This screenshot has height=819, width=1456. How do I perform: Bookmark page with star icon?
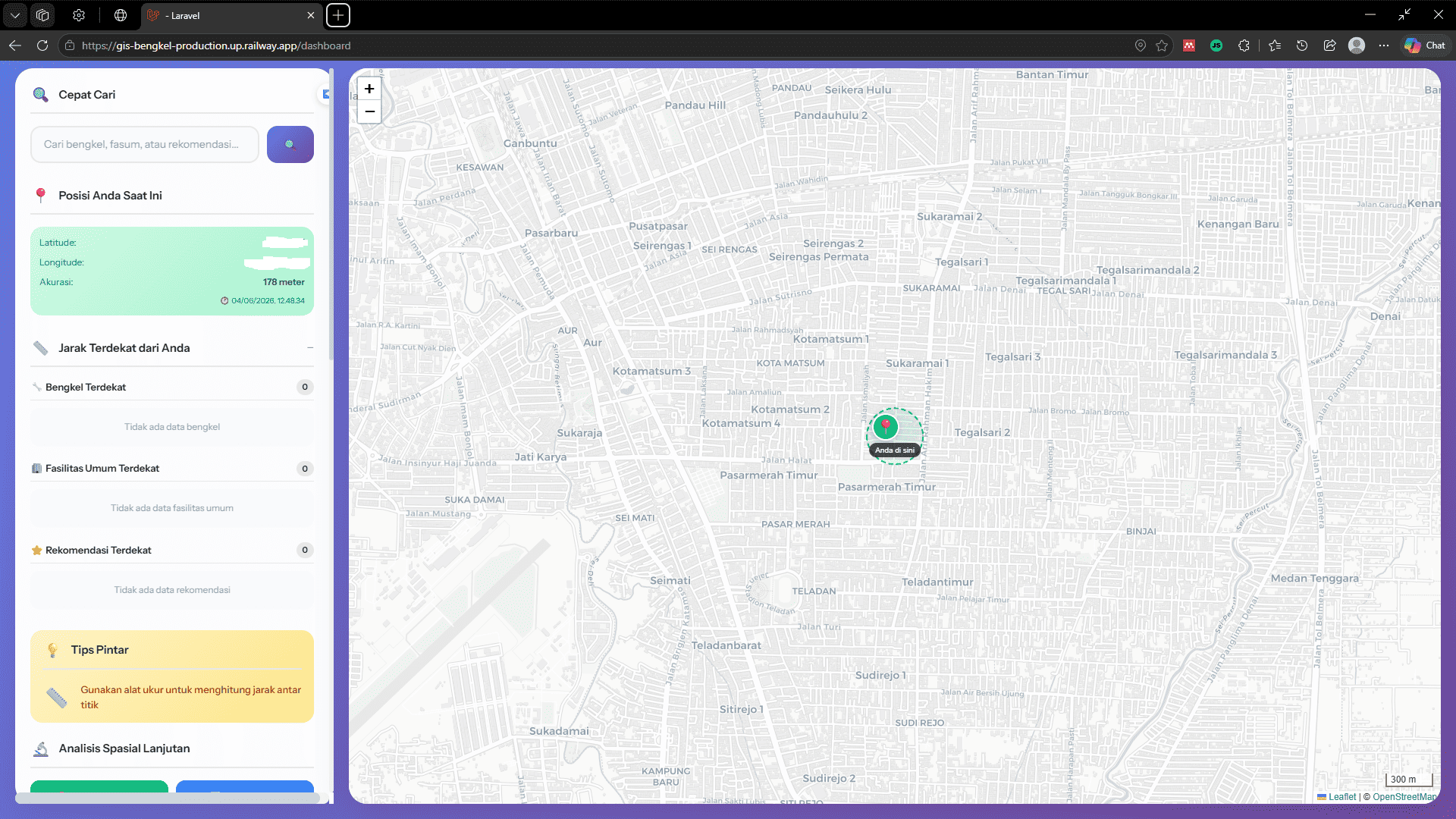[x=1162, y=45]
